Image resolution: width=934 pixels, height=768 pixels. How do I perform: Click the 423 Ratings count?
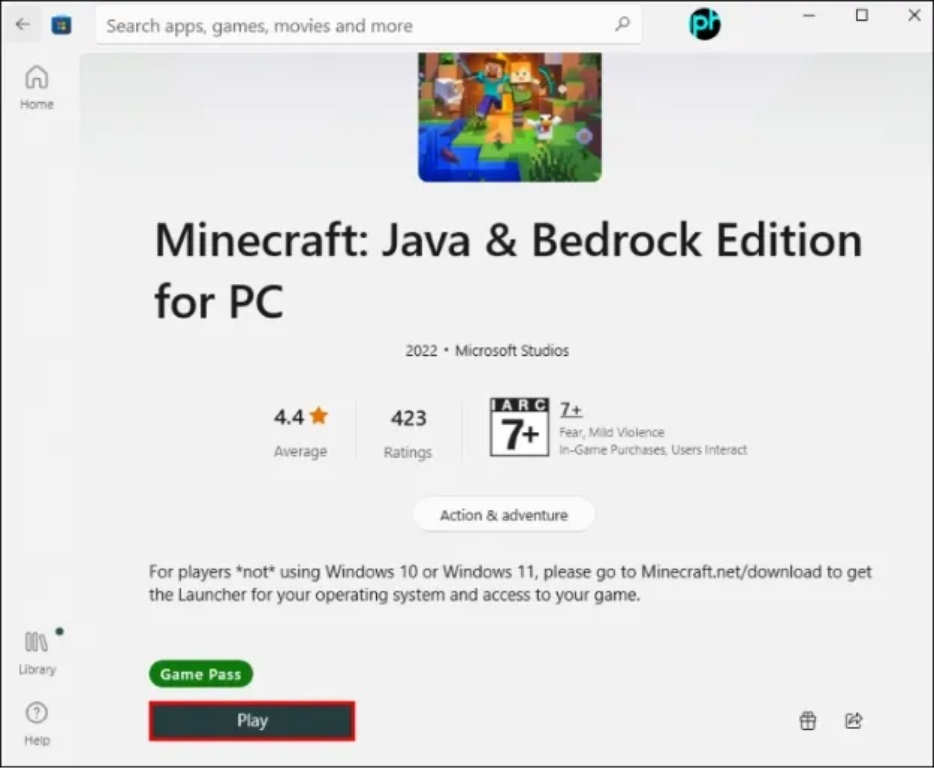pyautogui.click(x=408, y=430)
